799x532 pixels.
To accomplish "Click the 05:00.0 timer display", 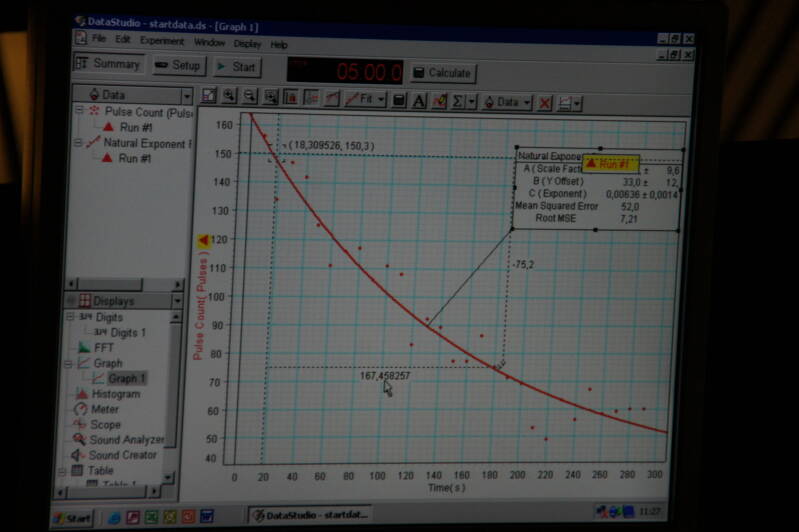I will [345, 71].
